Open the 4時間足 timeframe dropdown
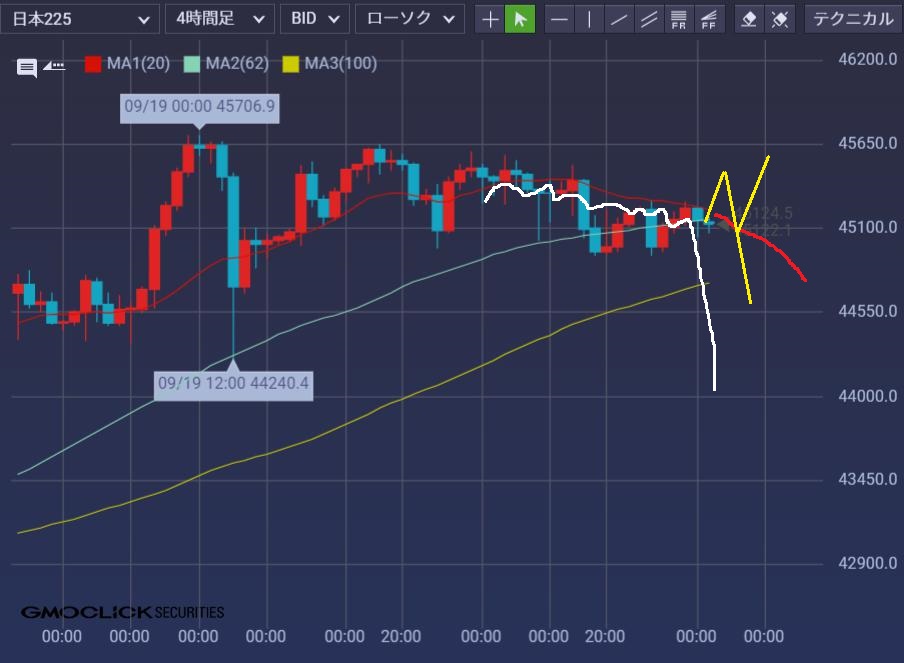The image size is (904, 663). tap(219, 19)
